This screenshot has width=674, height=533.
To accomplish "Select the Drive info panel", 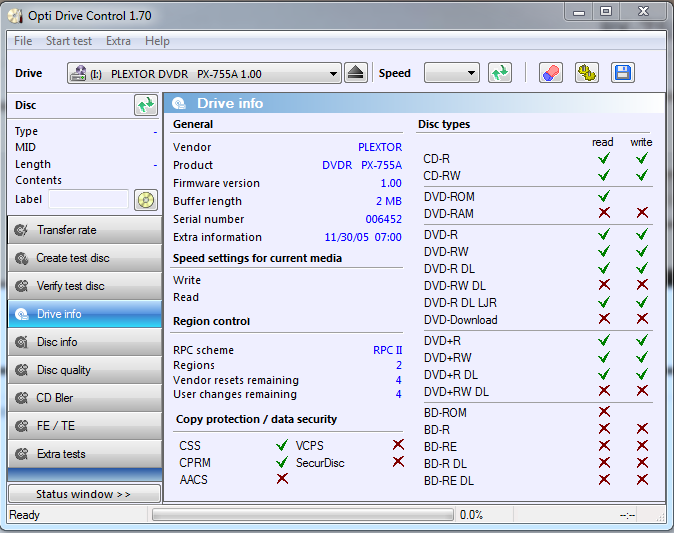I will tap(85, 314).
